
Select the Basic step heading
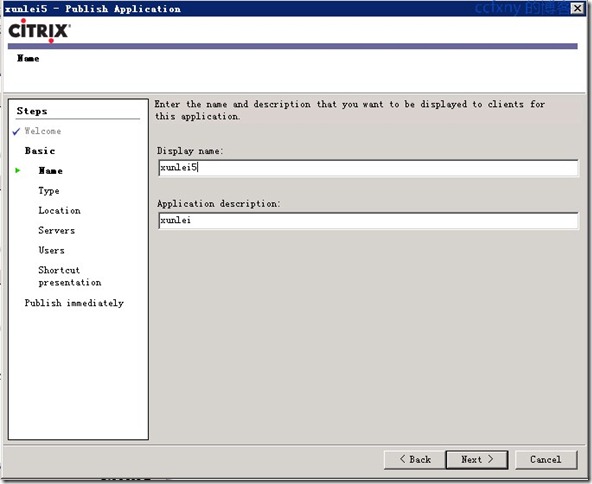pyautogui.click(x=40, y=151)
